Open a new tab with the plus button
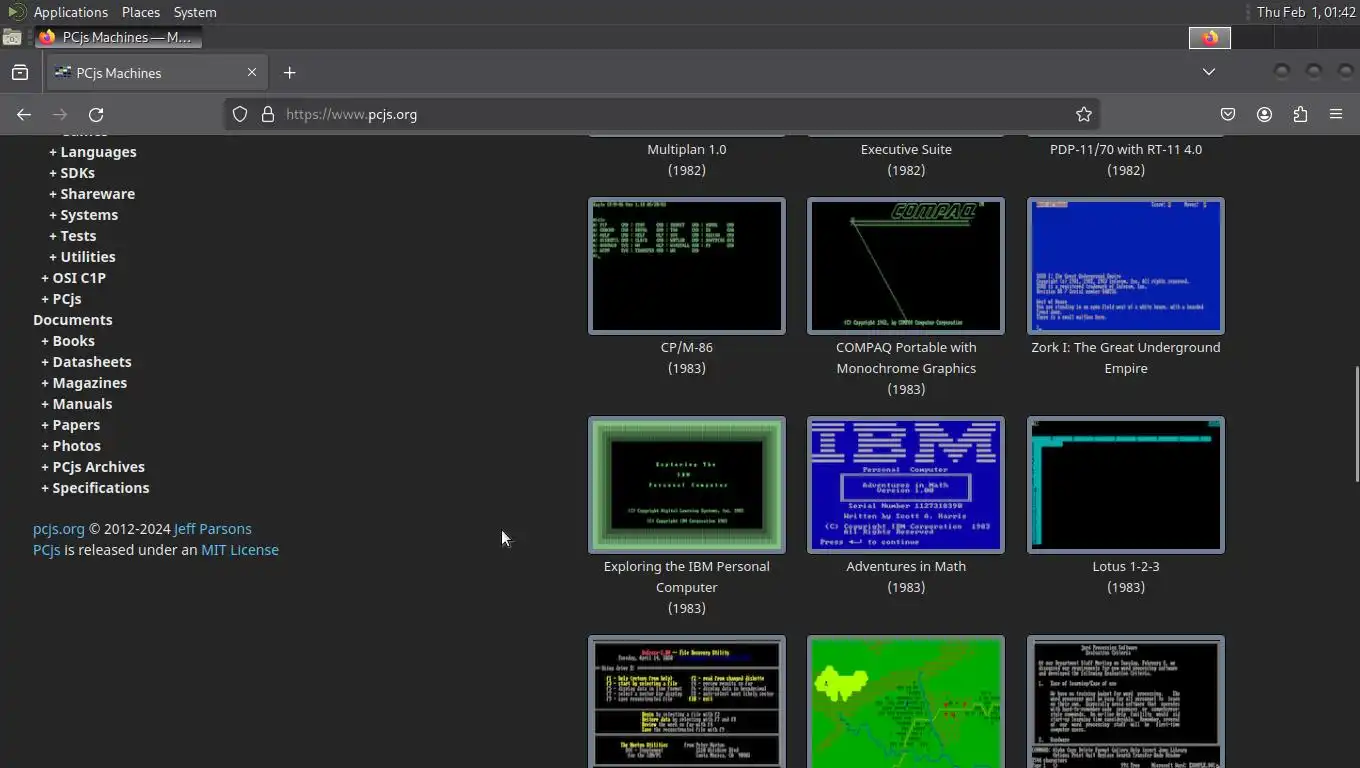The height and width of the screenshot is (768, 1360). [289, 72]
